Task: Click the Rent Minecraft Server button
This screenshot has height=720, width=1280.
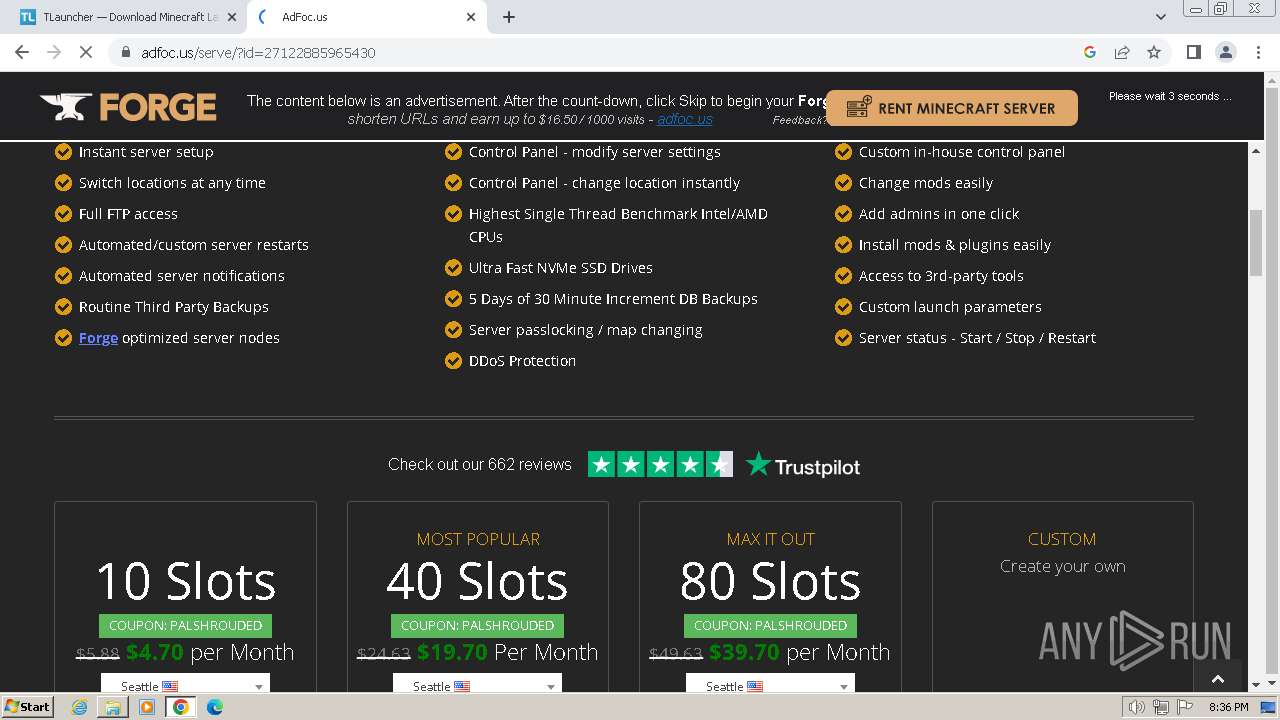Action: coord(951,108)
